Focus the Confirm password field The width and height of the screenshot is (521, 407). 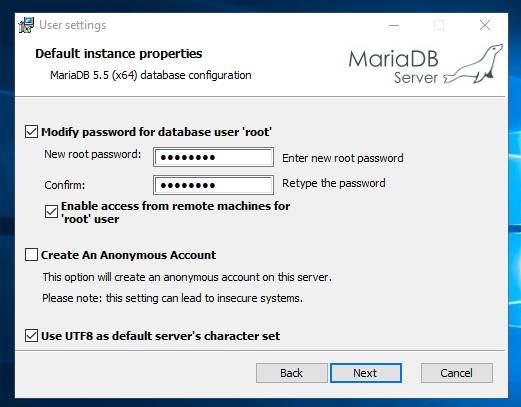point(213,185)
